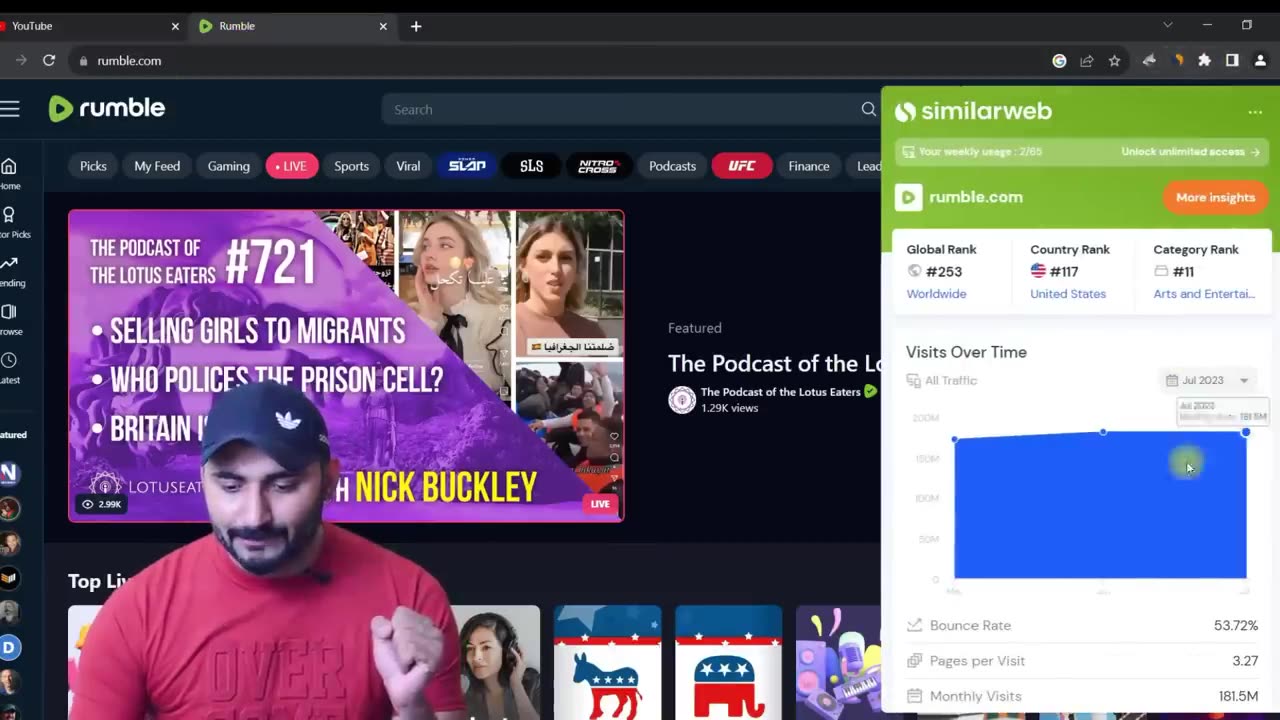Open new browser tab
This screenshot has height=720, width=1280.
(416, 26)
